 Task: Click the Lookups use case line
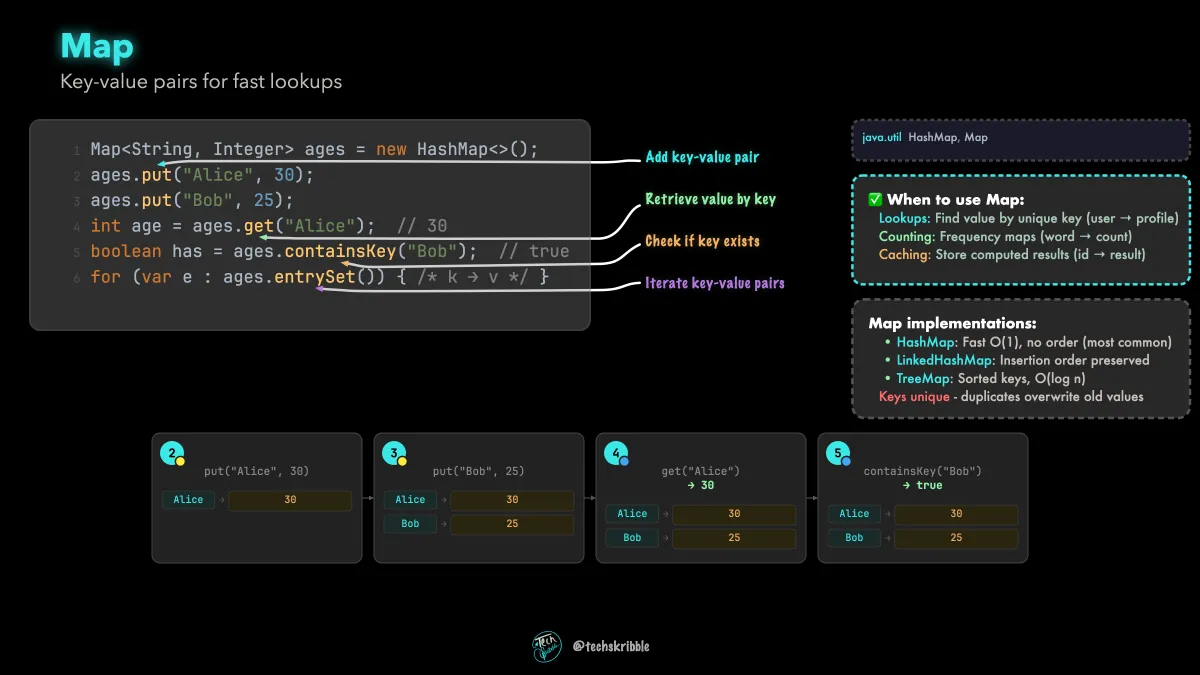point(1029,218)
